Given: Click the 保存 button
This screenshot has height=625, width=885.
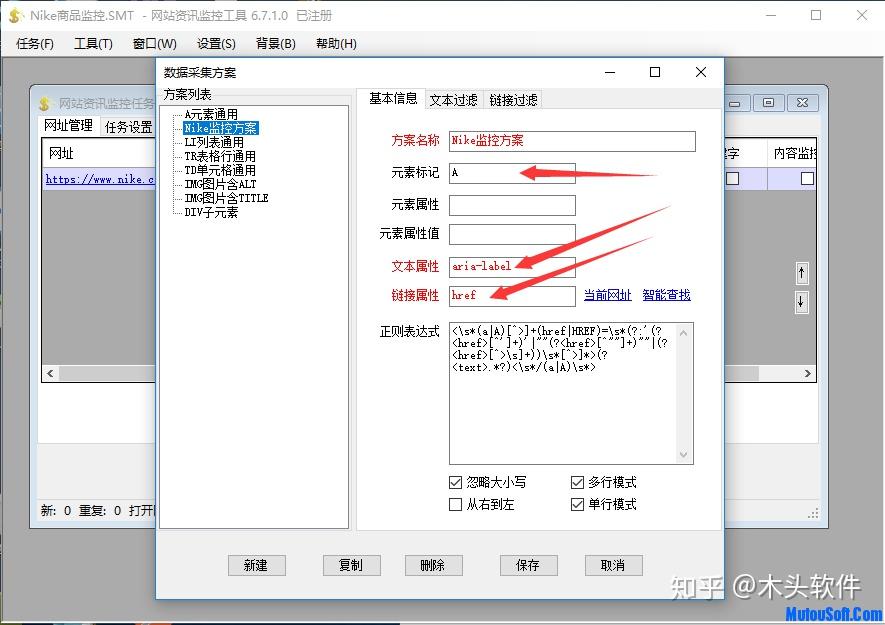Looking at the screenshot, I should 528,565.
